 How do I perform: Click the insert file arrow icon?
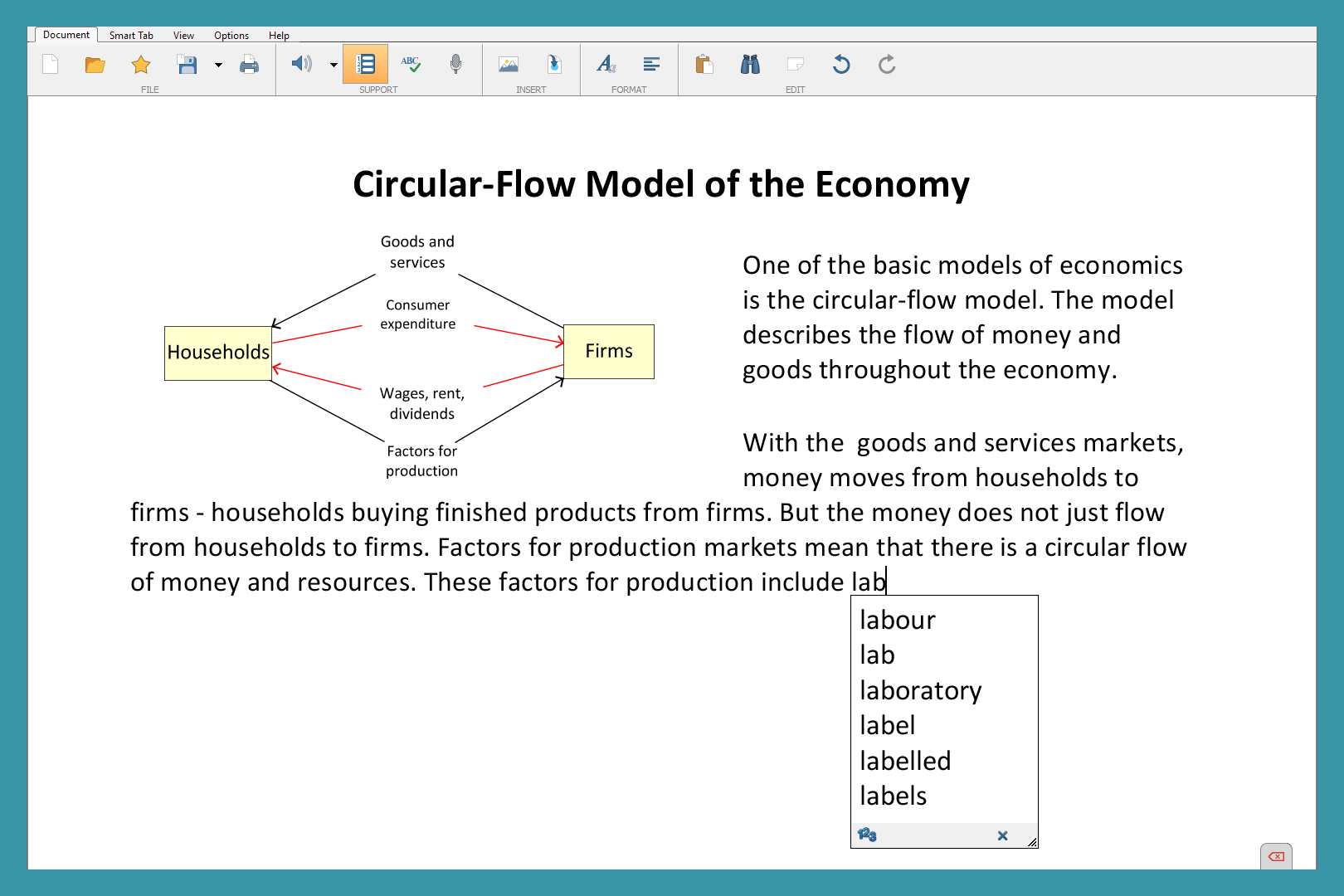(554, 64)
